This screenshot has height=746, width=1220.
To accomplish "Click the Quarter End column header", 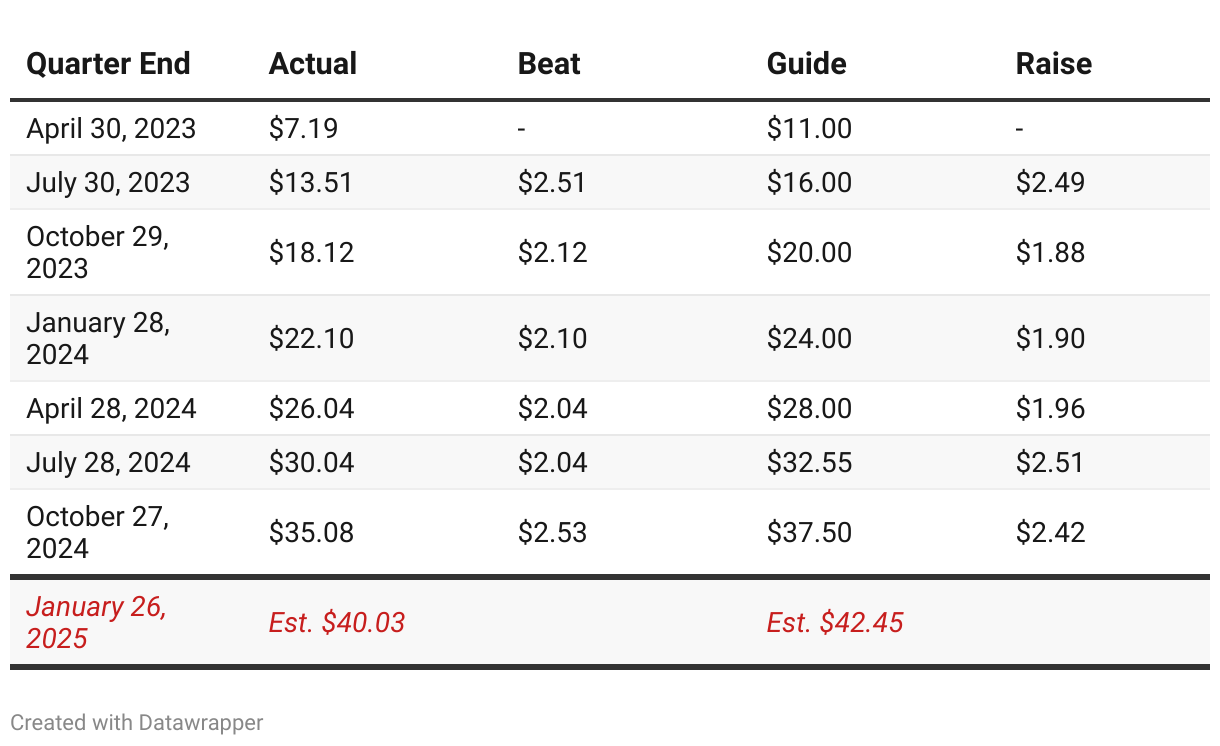I will point(108,64).
